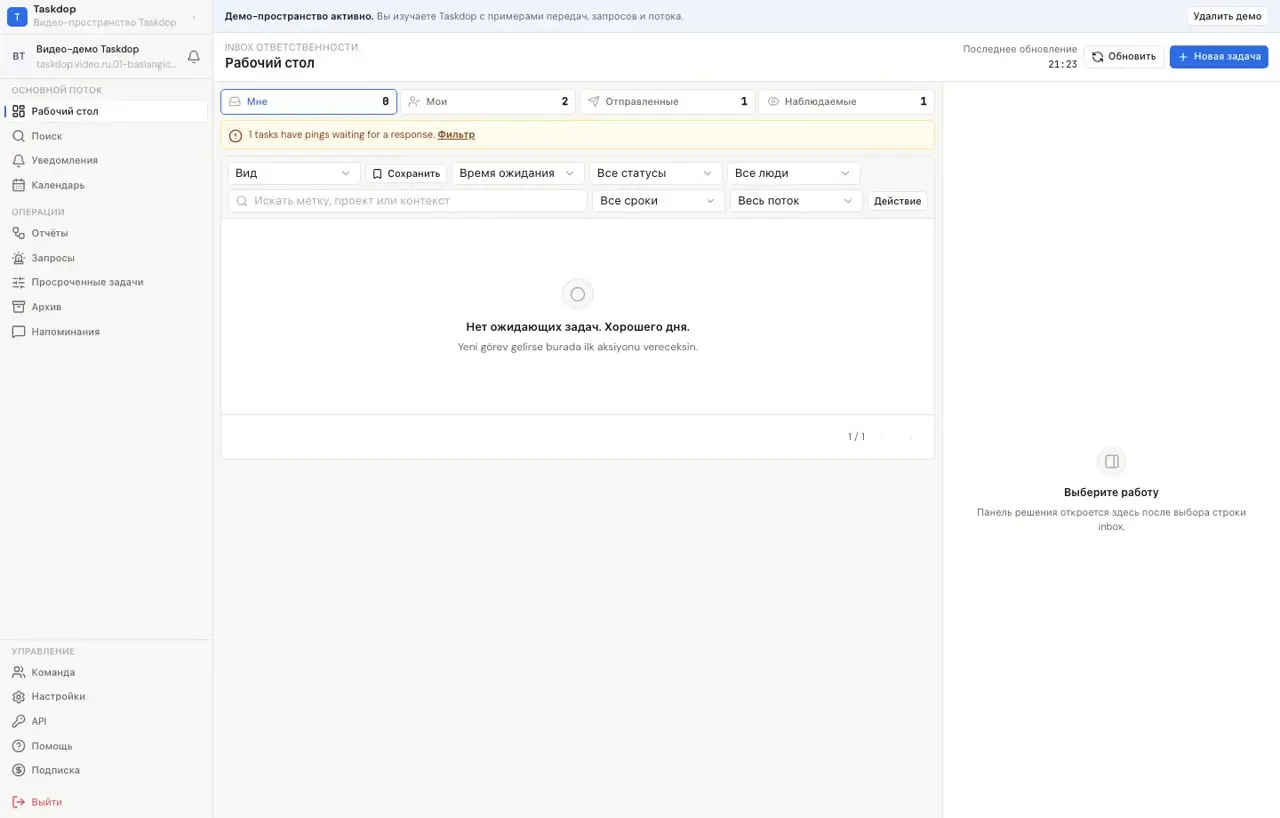Viewport: 1280px width, 818px height.
Task: Open Подписка in the sidebar
Action: click(x=106, y=770)
